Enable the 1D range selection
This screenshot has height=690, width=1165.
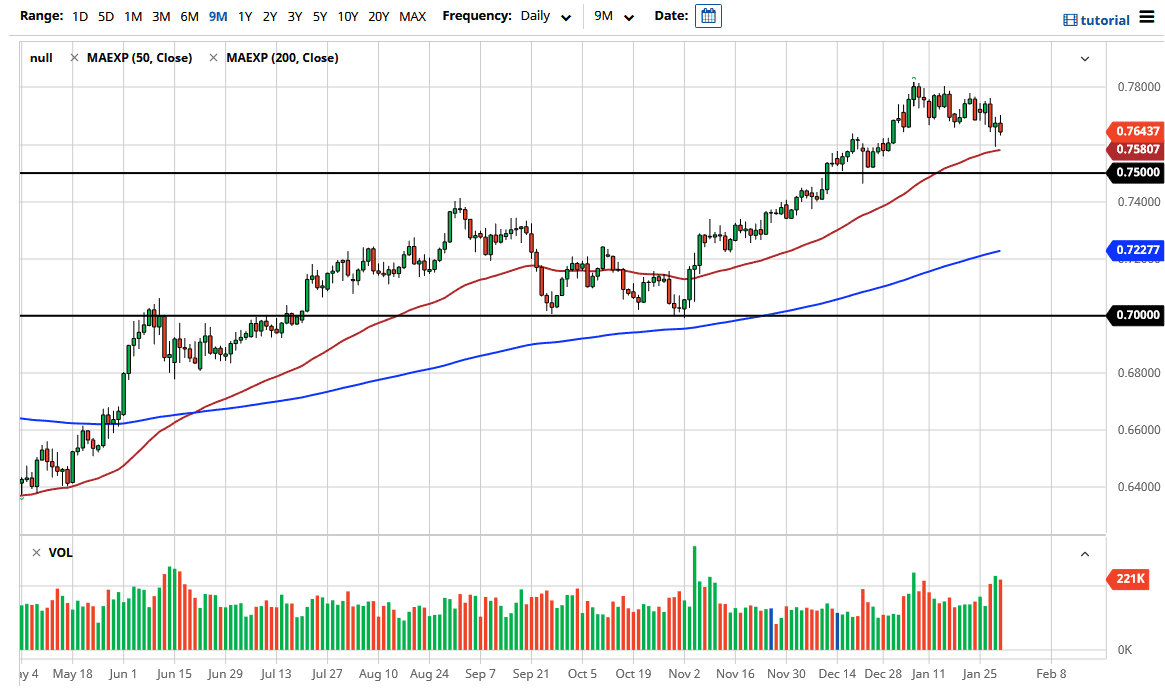point(79,16)
